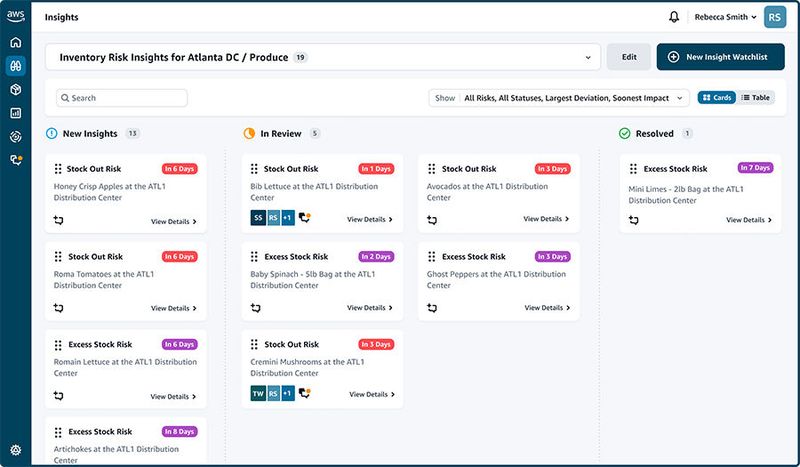Open the Show filters dropdown
This screenshot has width=800, height=467.
tap(560, 98)
